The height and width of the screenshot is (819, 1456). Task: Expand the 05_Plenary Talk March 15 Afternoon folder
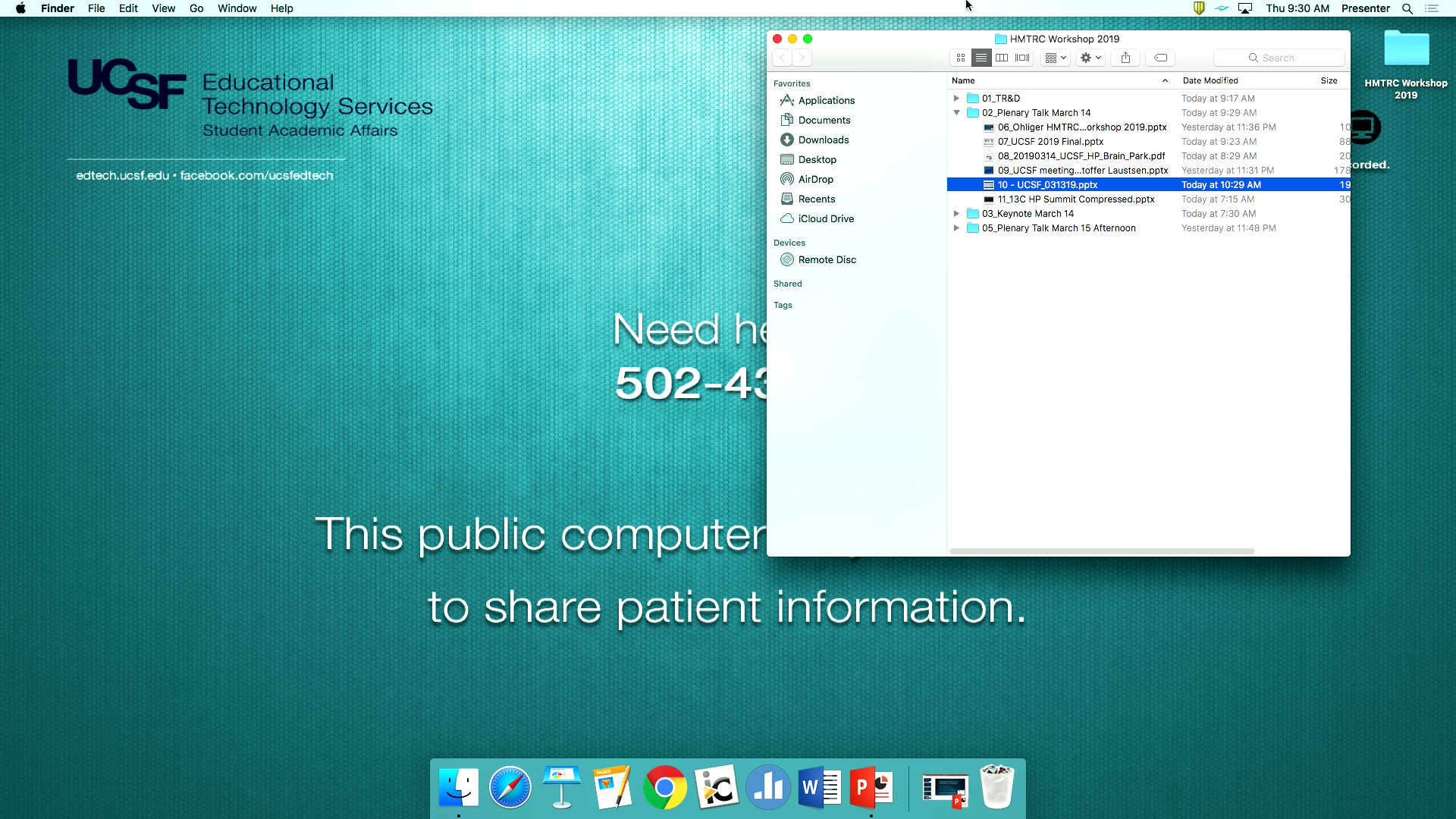pyautogui.click(x=957, y=228)
